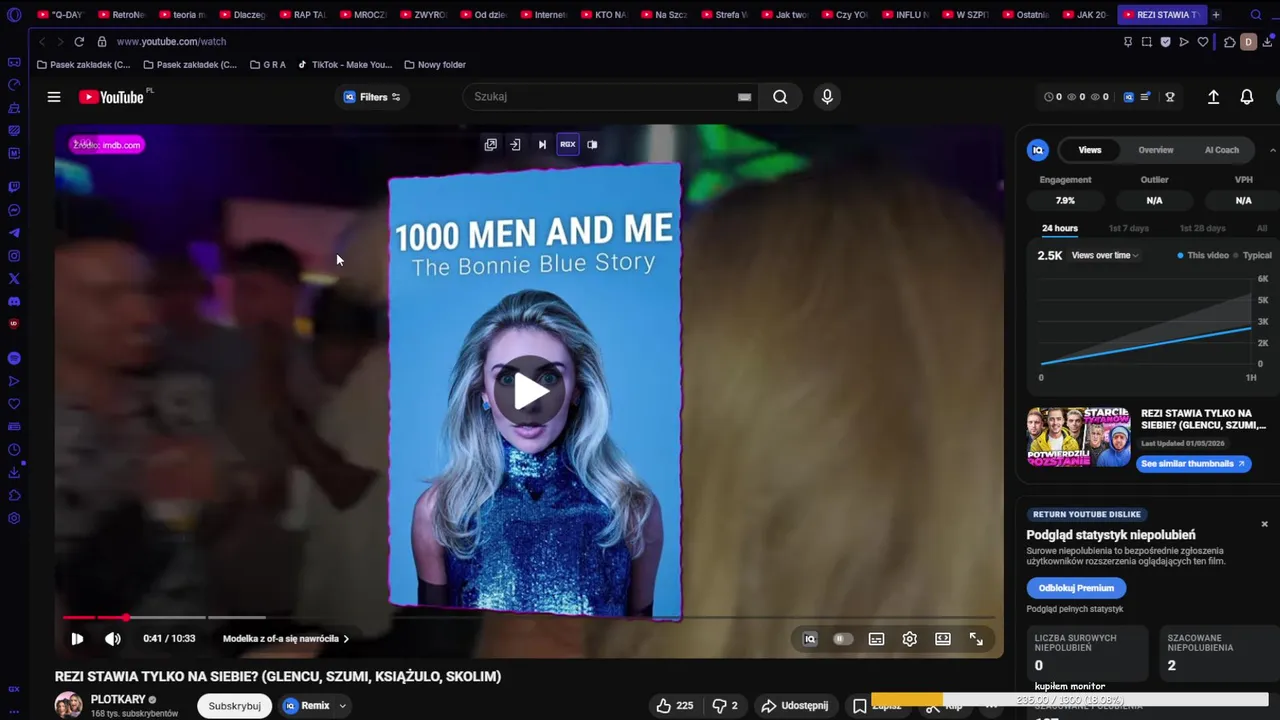Like the video with thumbs up
The width and height of the screenshot is (1280, 720).
click(x=675, y=706)
